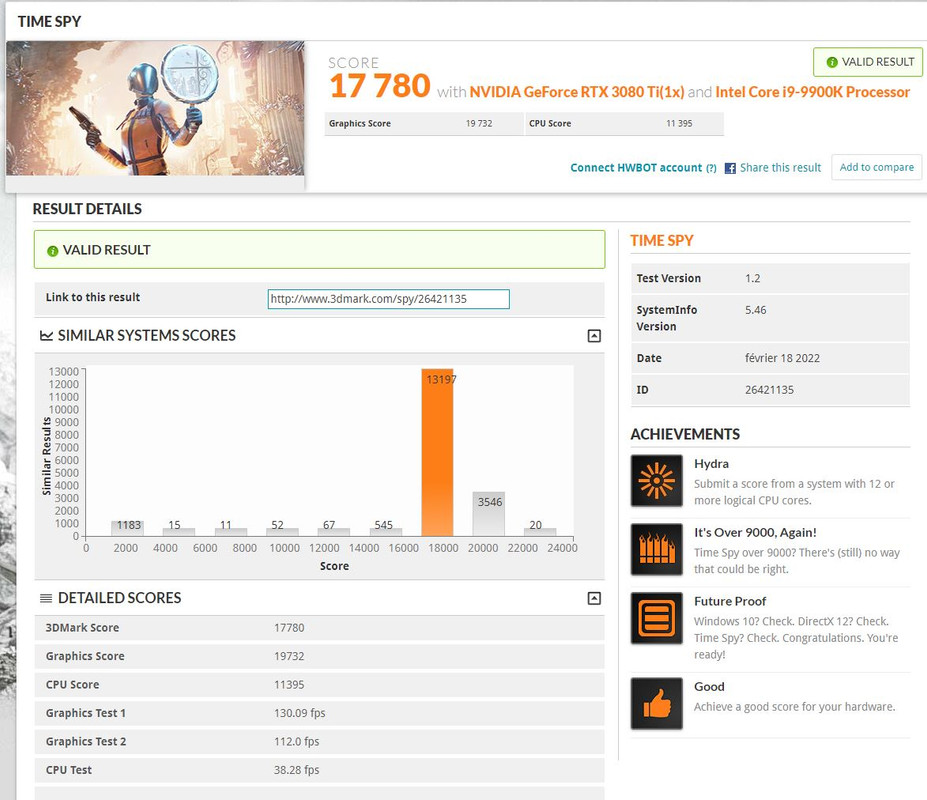Click the date février 18 2022
The width and height of the screenshot is (927, 800).
(x=782, y=358)
